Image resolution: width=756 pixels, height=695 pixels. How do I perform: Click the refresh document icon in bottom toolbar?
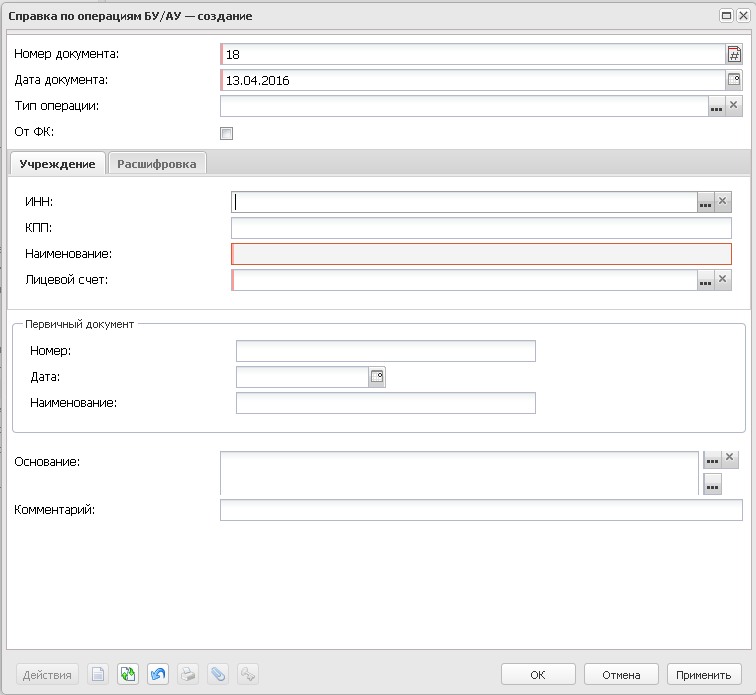128,674
